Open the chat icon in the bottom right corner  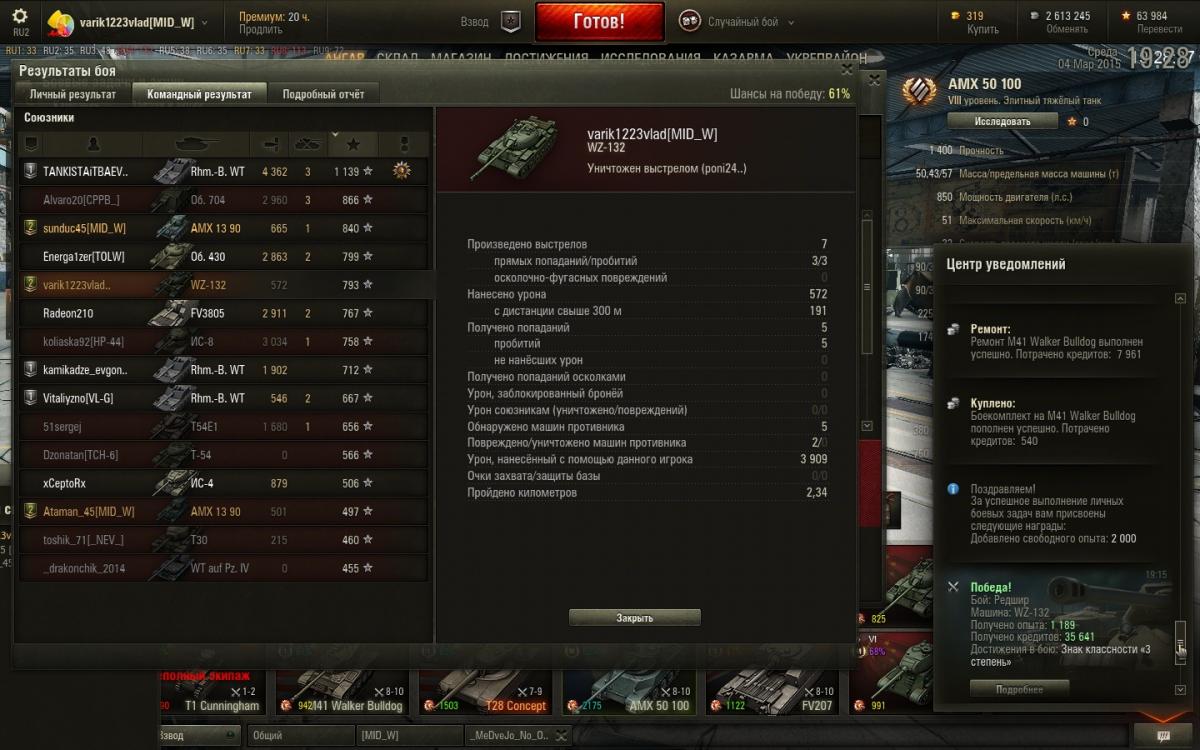pyautogui.click(x=1162, y=735)
